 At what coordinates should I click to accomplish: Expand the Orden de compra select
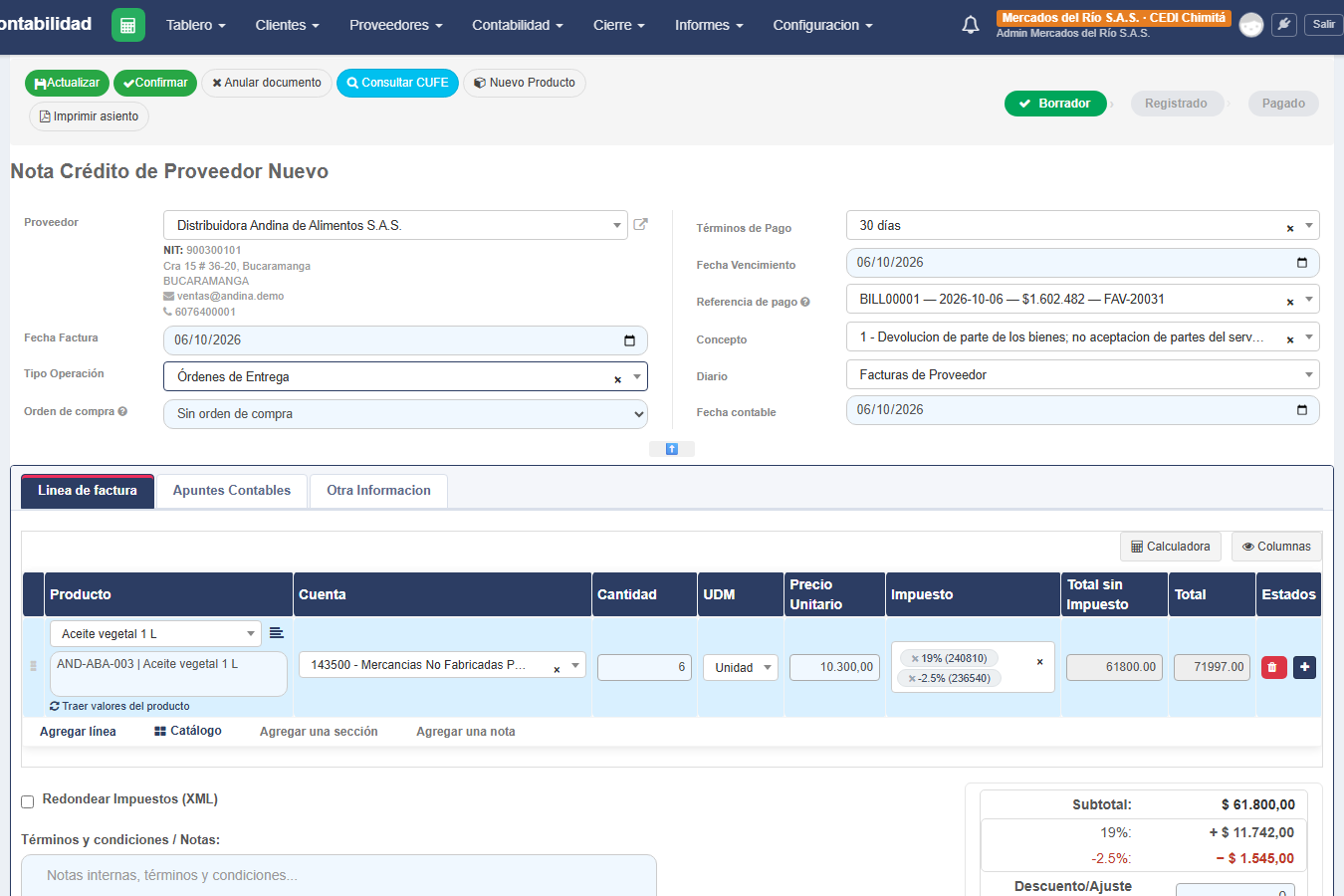(405, 414)
